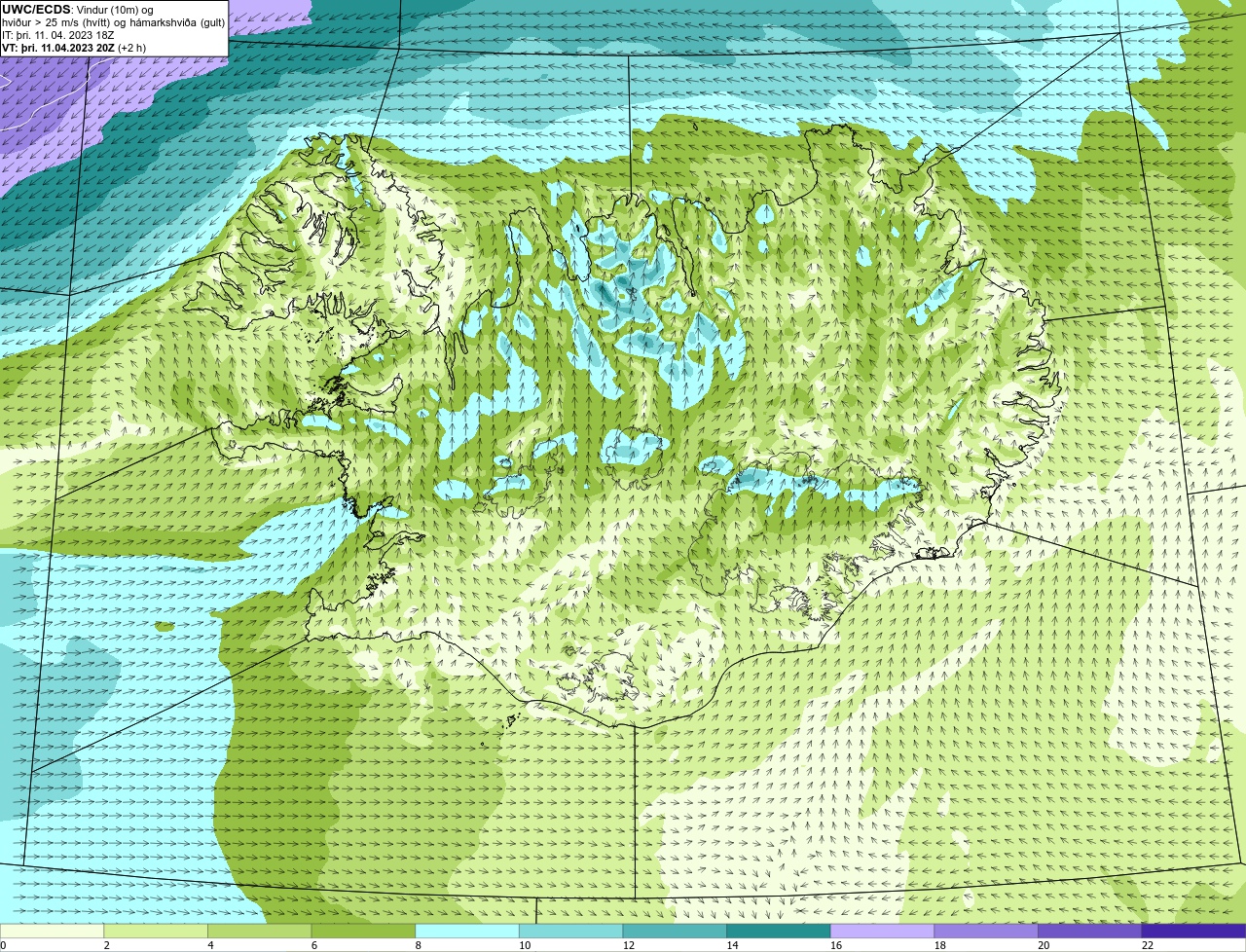Click the olive green 6–8 m/s legend swatch
This screenshot has height=952, width=1246.
pos(363,932)
